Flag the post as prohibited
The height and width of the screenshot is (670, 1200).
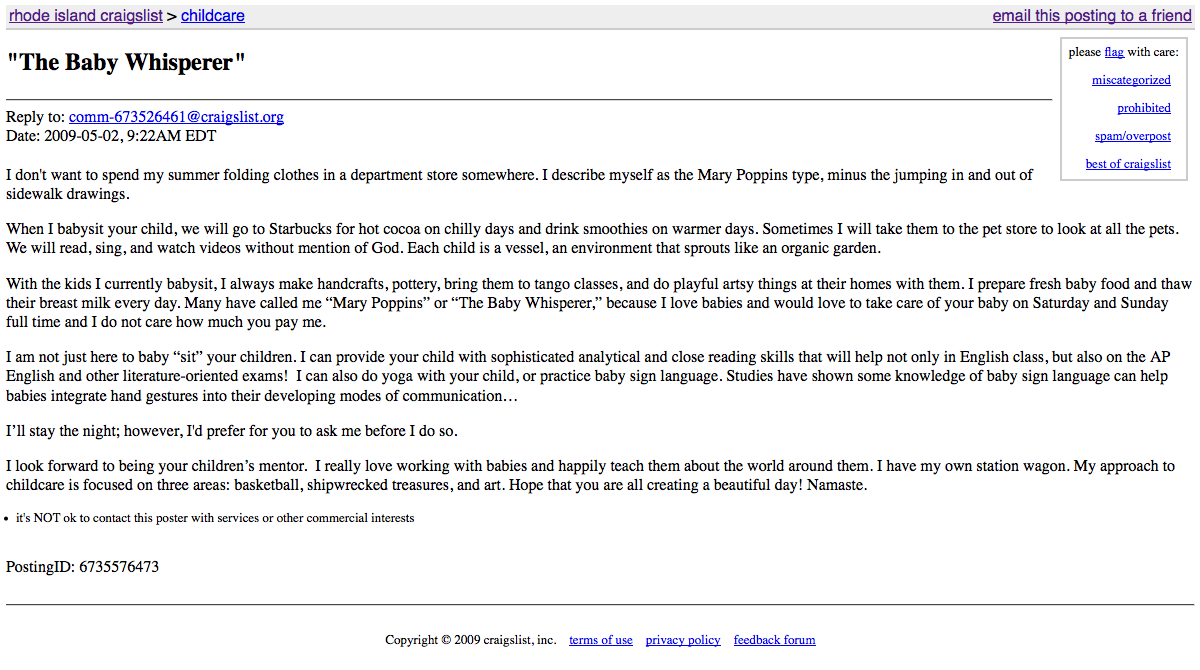[x=1144, y=108]
